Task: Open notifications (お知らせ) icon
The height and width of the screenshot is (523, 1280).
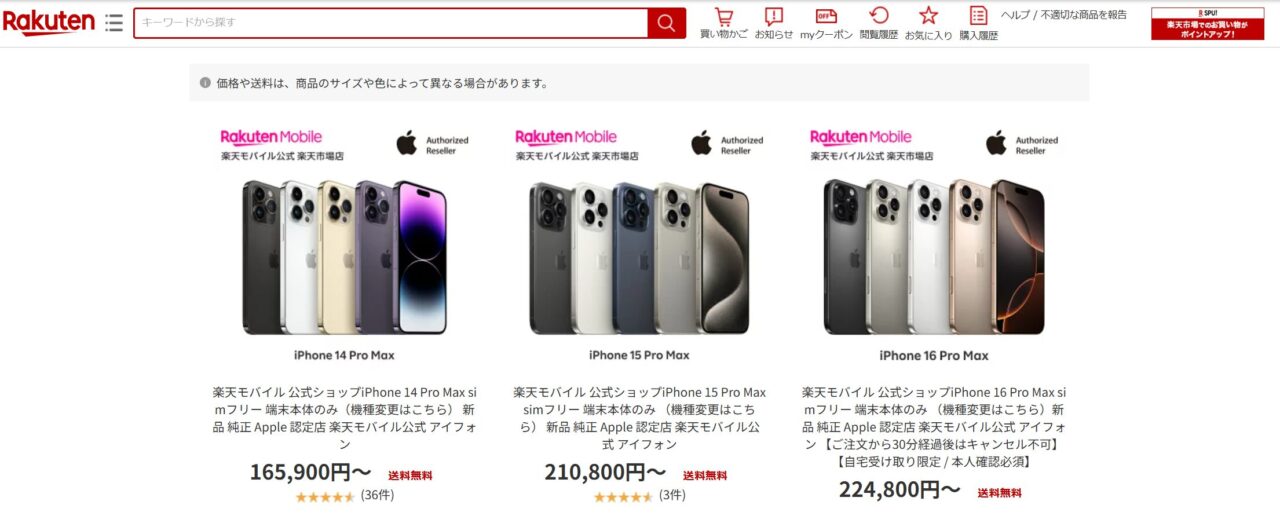Action: click(x=774, y=23)
